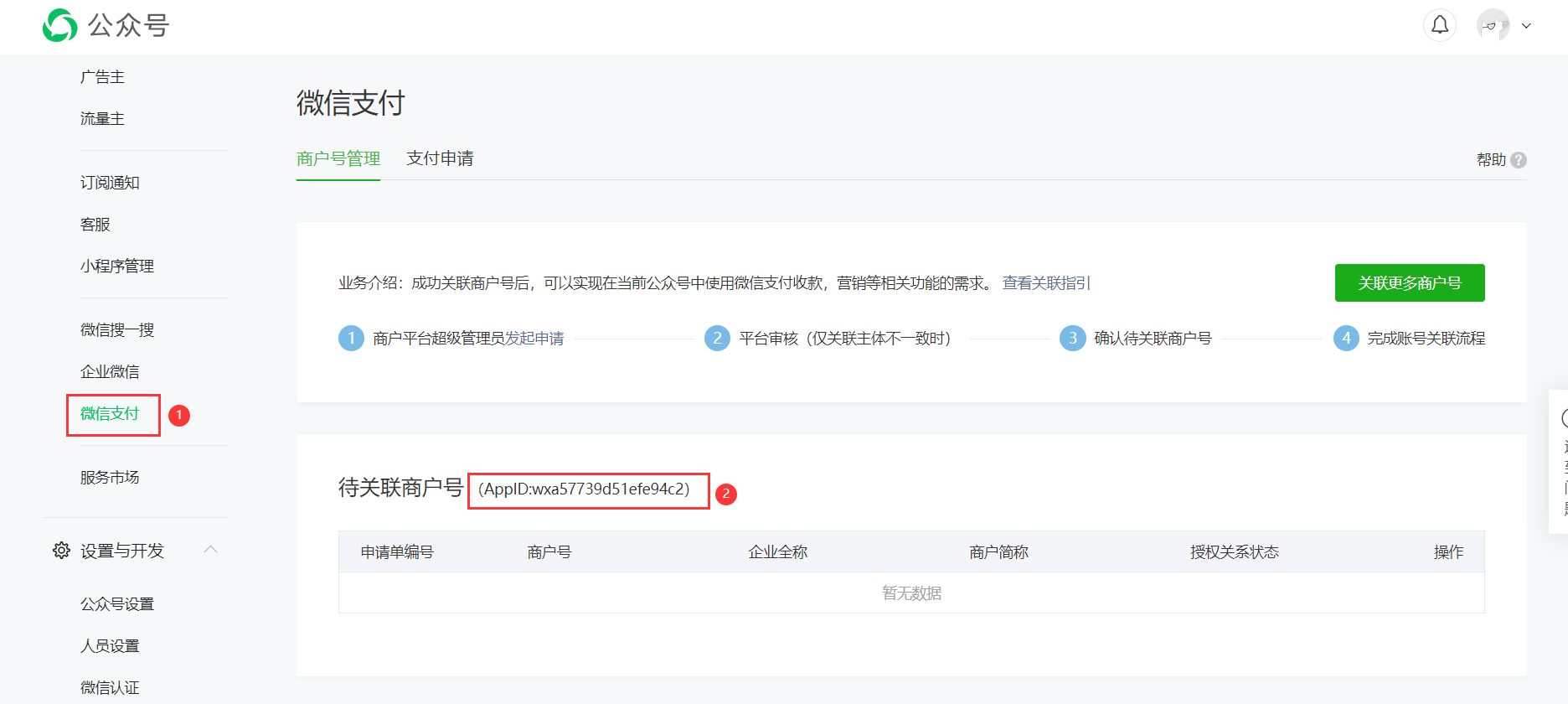Click the 企业全称 column header

(x=778, y=552)
